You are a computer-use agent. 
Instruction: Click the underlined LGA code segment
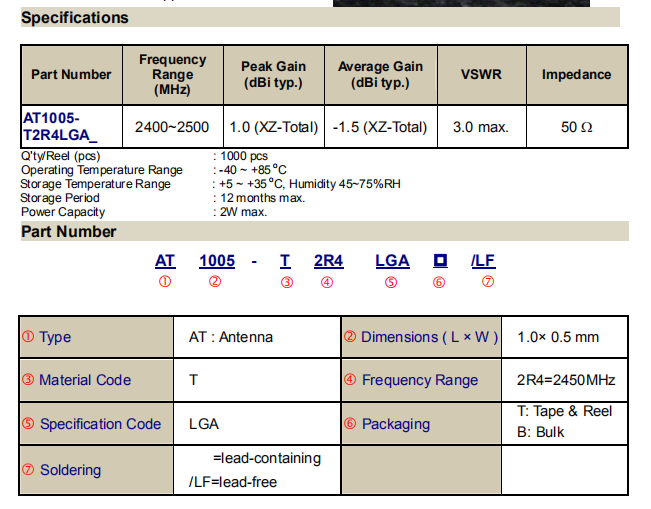392,261
